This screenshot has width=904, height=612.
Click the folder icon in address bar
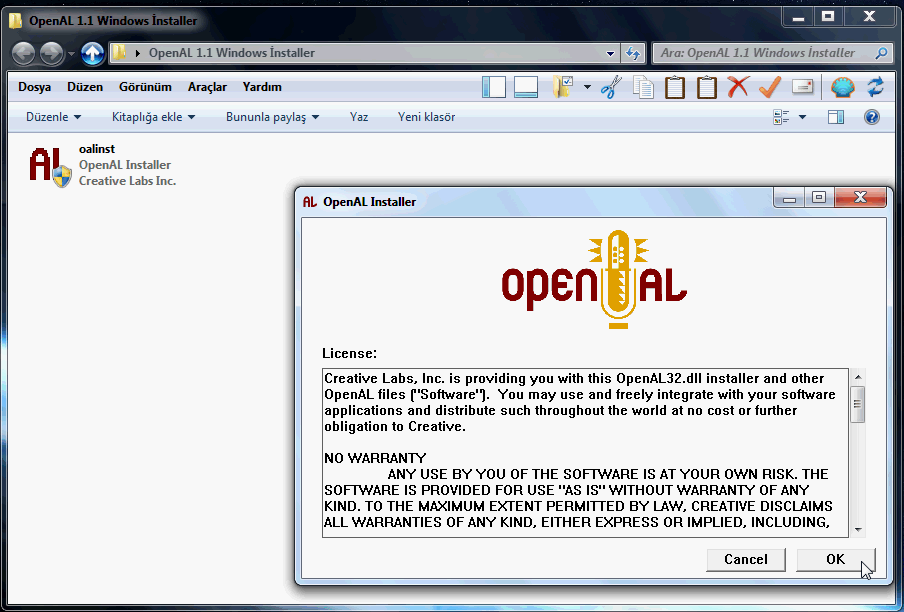pyautogui.click(x=119, y=52)
